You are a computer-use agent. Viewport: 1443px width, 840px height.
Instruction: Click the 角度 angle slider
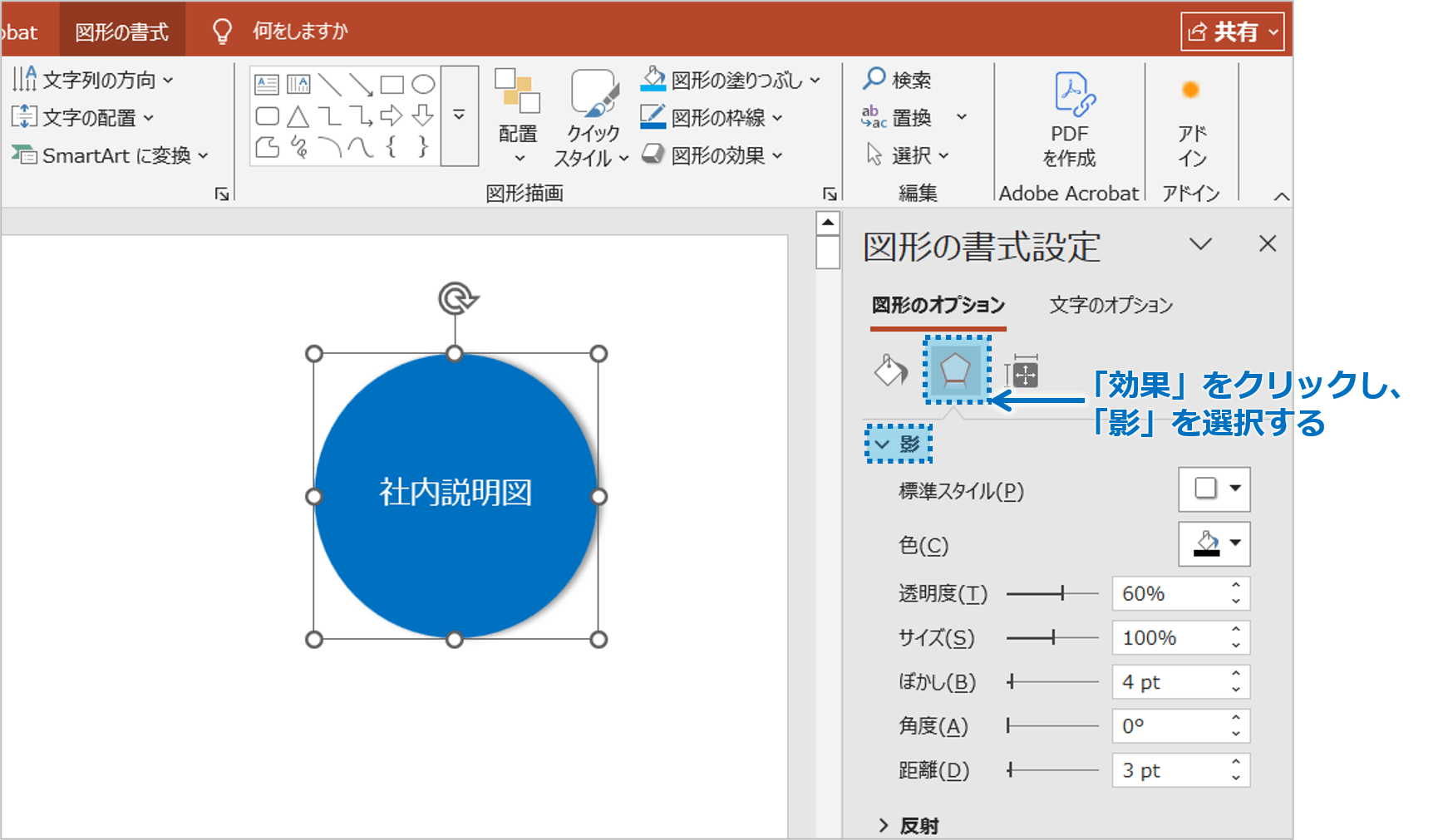click(1052, 725)
